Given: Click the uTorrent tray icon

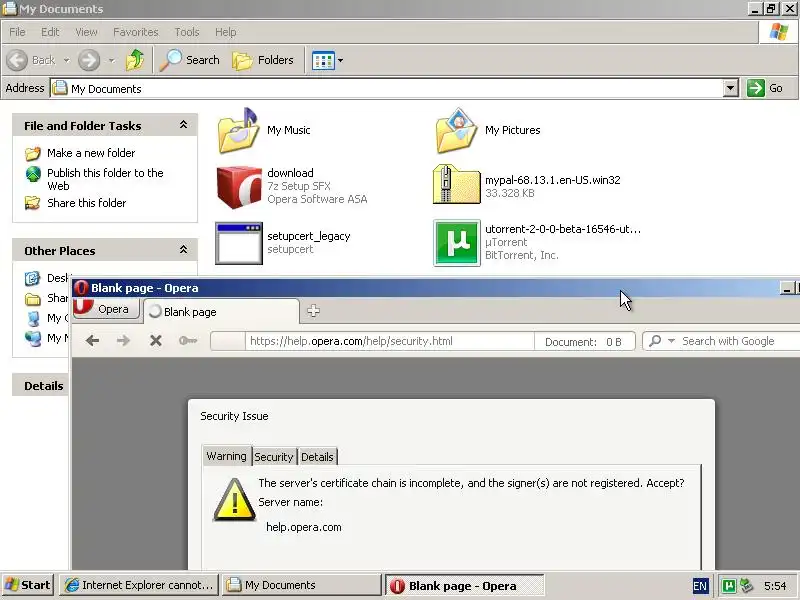Looking at the screenshot, I should pyautogui.click(x=729, y=586).
